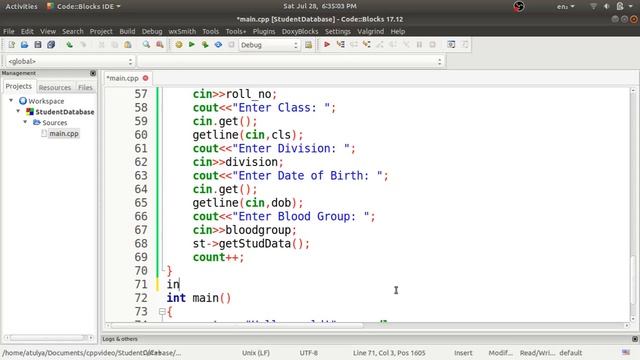Open the File menu
This screenshot has width=640, height=360.
9,31
